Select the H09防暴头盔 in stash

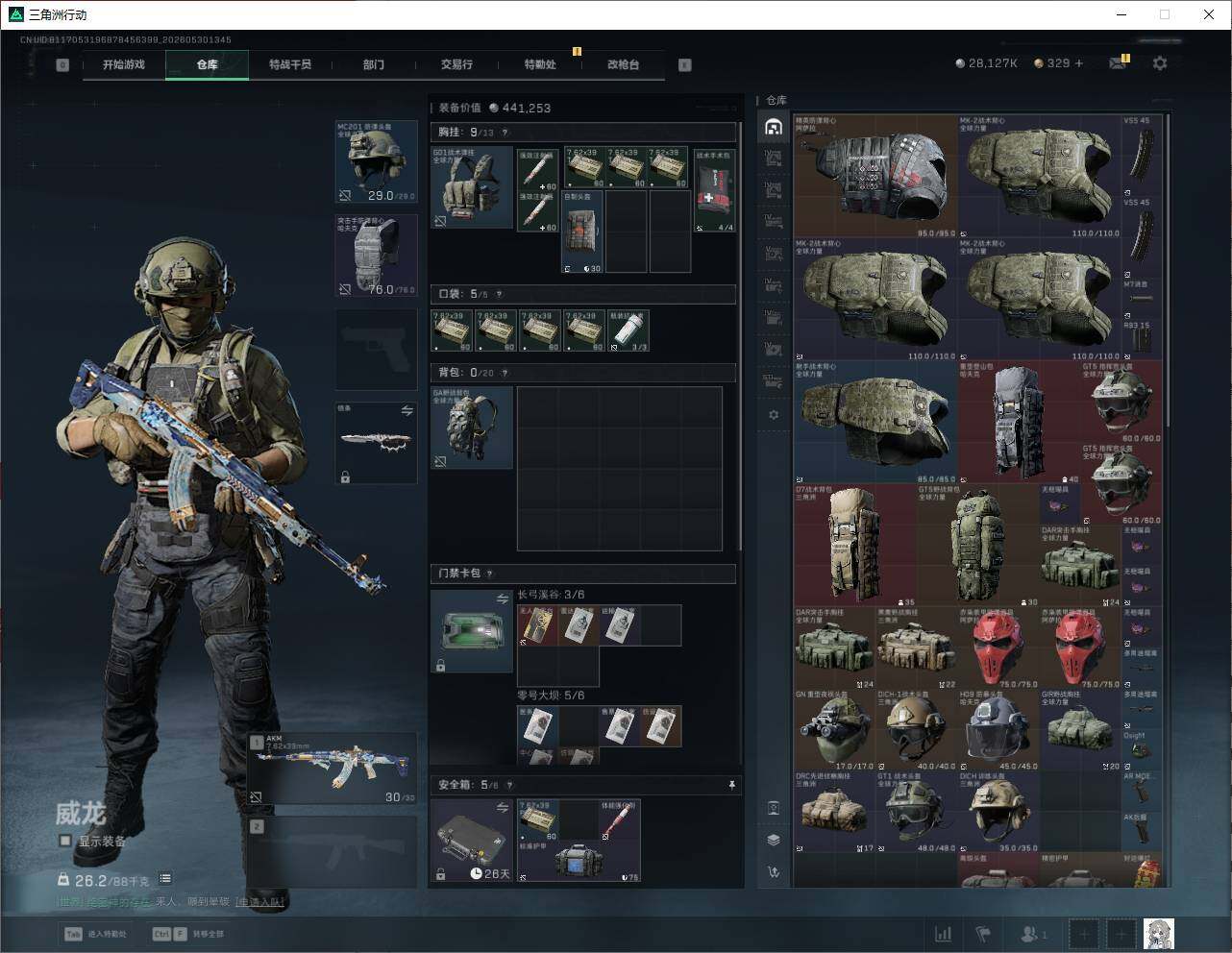point(998,730)
